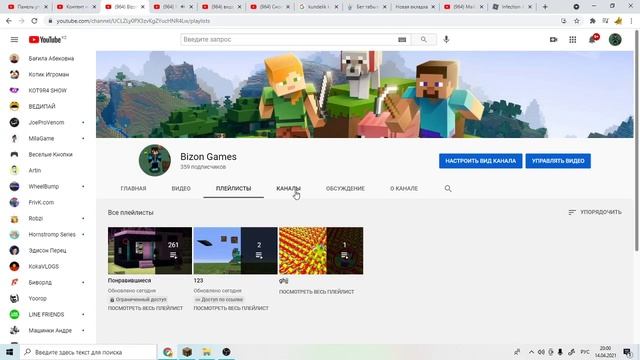640x360 pixels.
Task: Reload the page
Action: [34, 21]
